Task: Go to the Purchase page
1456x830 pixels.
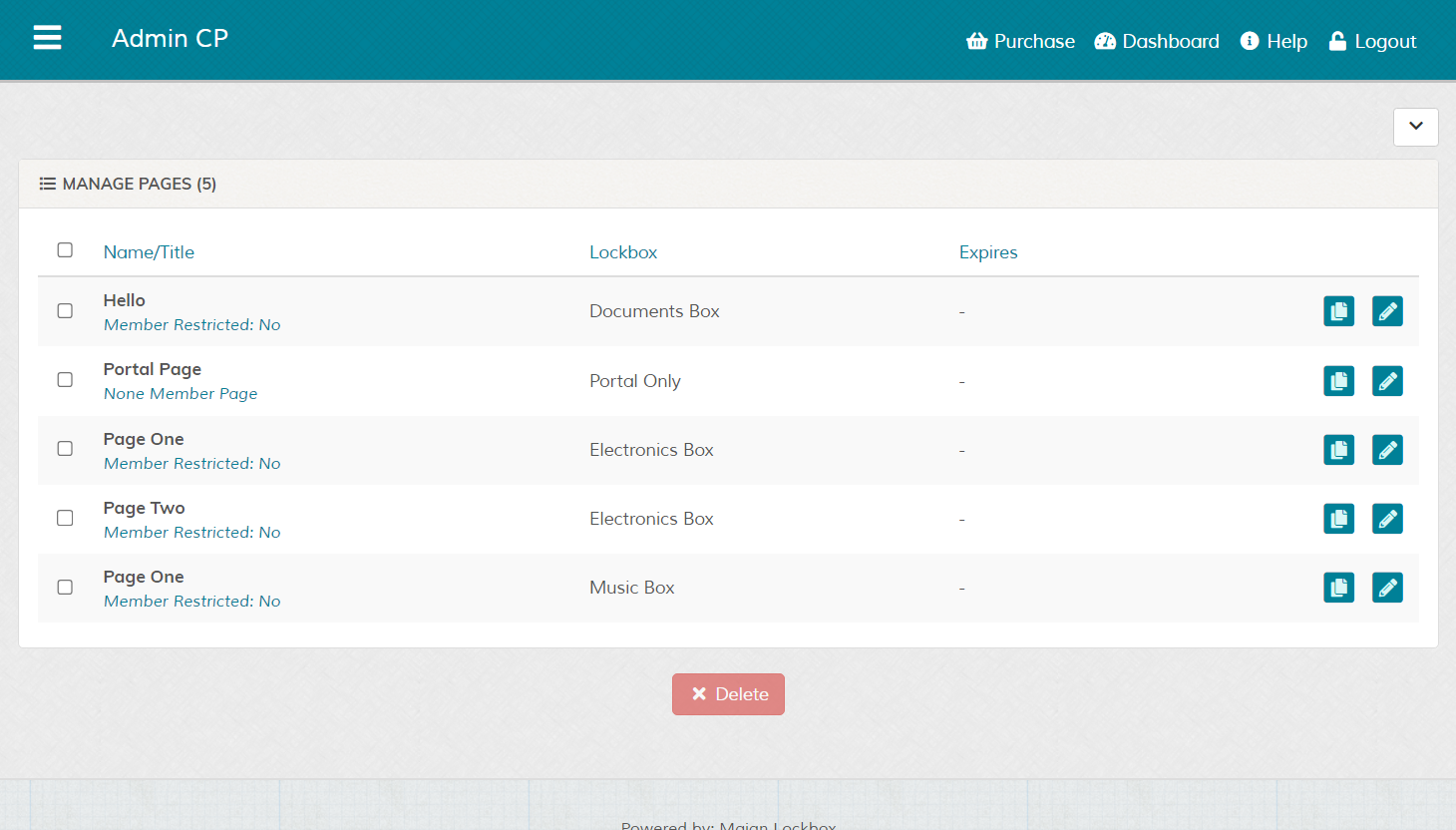Action: point(1020,41)
